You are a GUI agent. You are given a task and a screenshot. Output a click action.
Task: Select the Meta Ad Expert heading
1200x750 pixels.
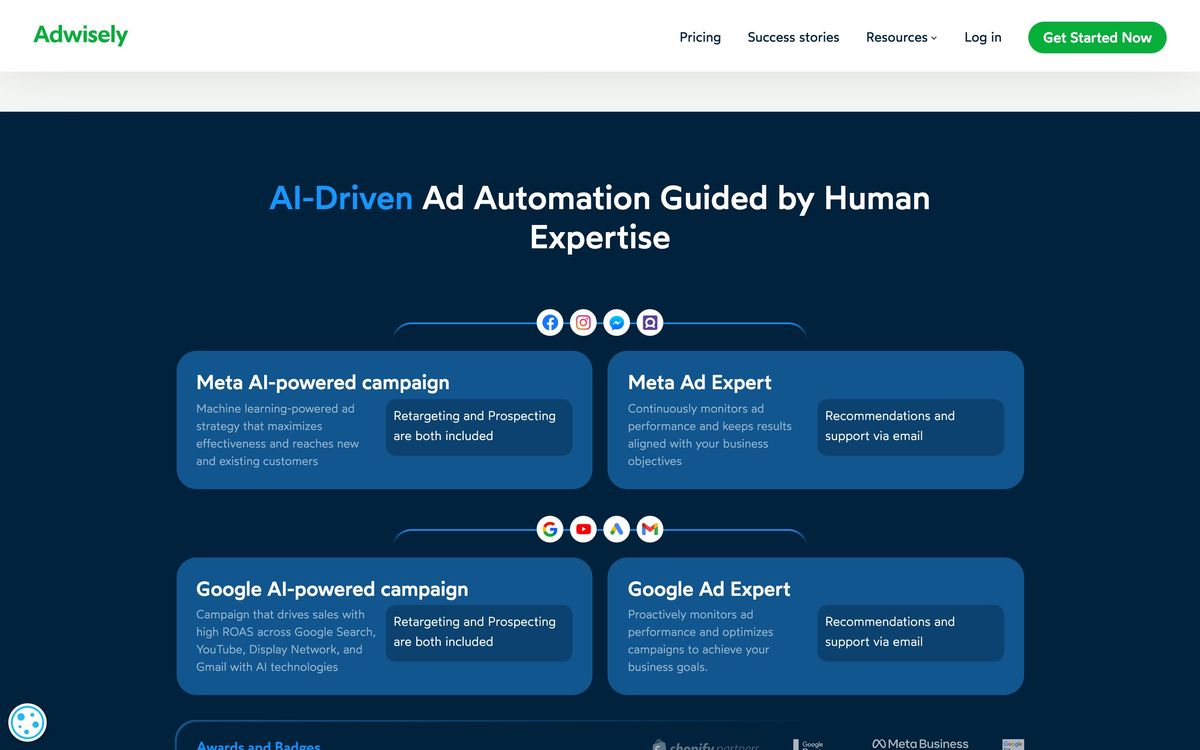[700, 382]
